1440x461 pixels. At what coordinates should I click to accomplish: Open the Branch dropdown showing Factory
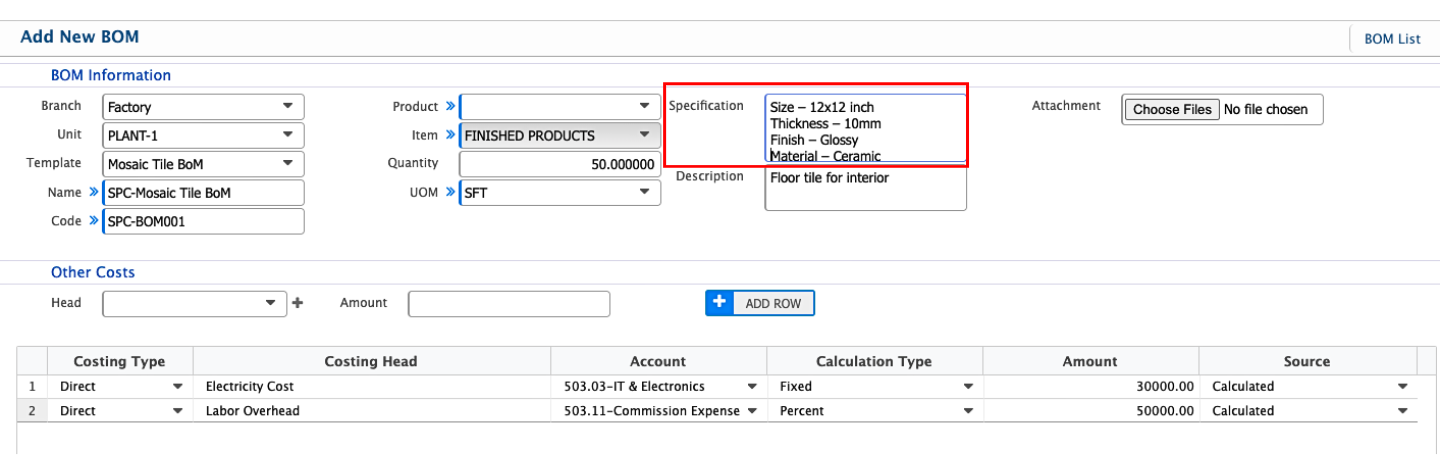click(203, 107)
